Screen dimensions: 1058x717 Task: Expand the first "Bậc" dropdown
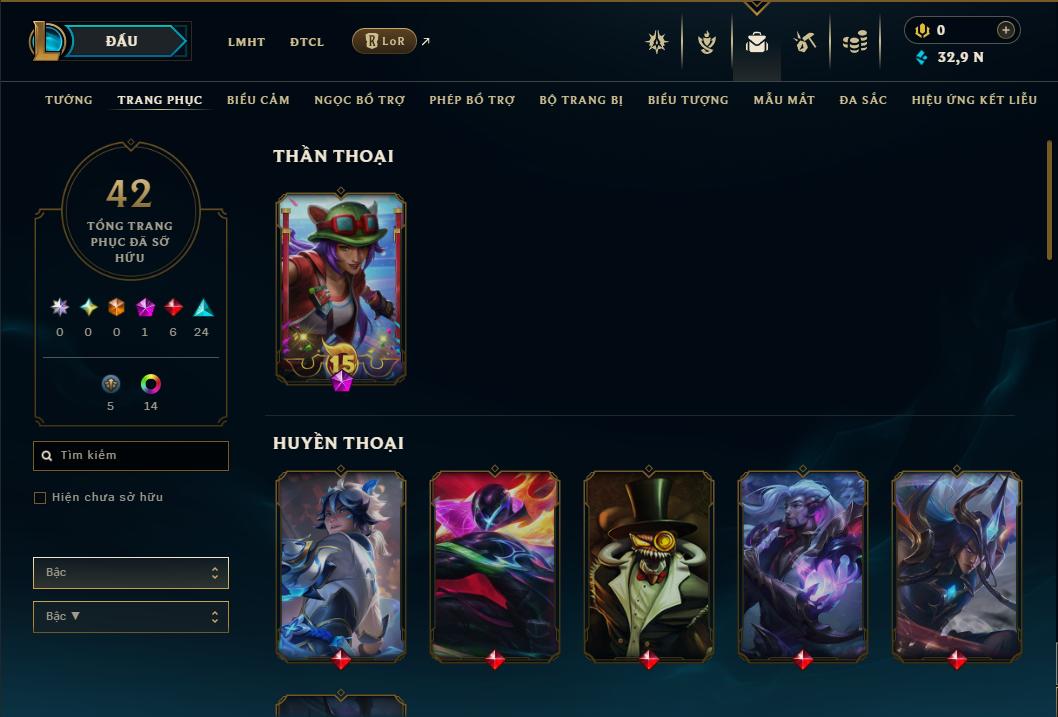tap(131, 573)
